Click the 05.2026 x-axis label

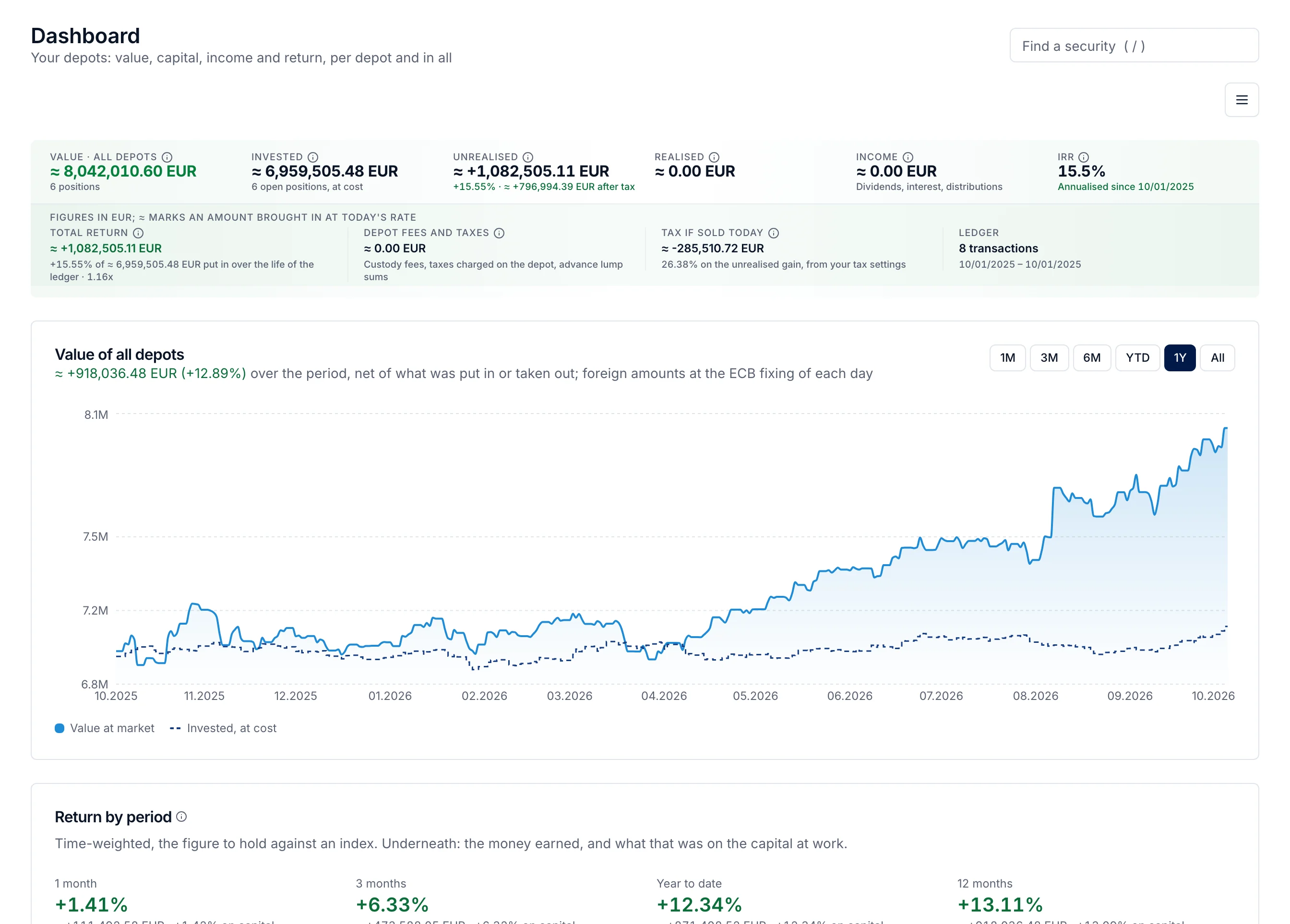point(755,696)
